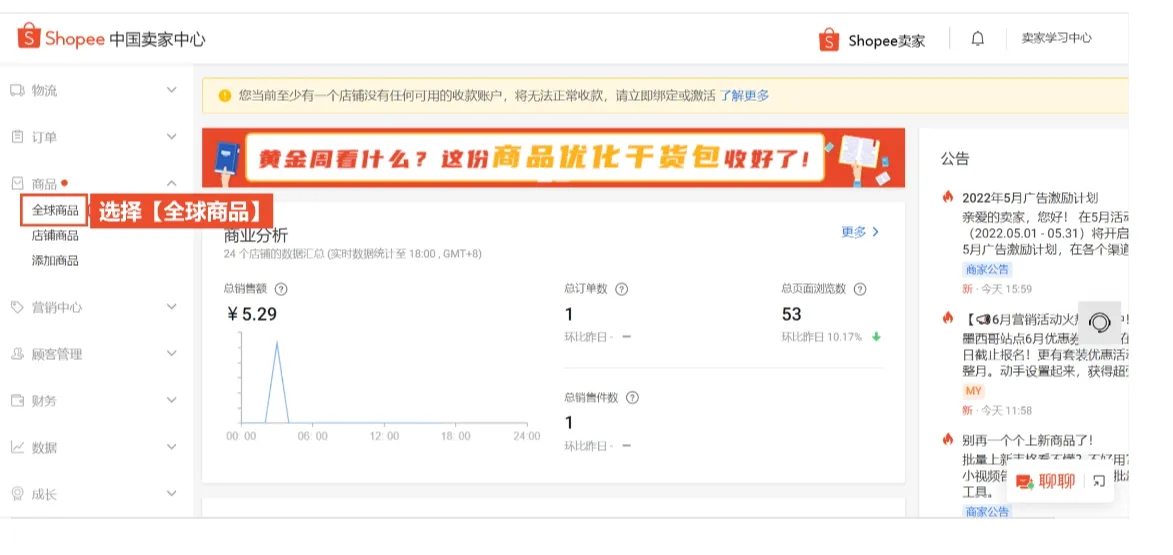The height and width of the screenshot is (555, 1173).
Task: Click the sales line chart peak
Action: pyautogui.click(x=277, y=343)
